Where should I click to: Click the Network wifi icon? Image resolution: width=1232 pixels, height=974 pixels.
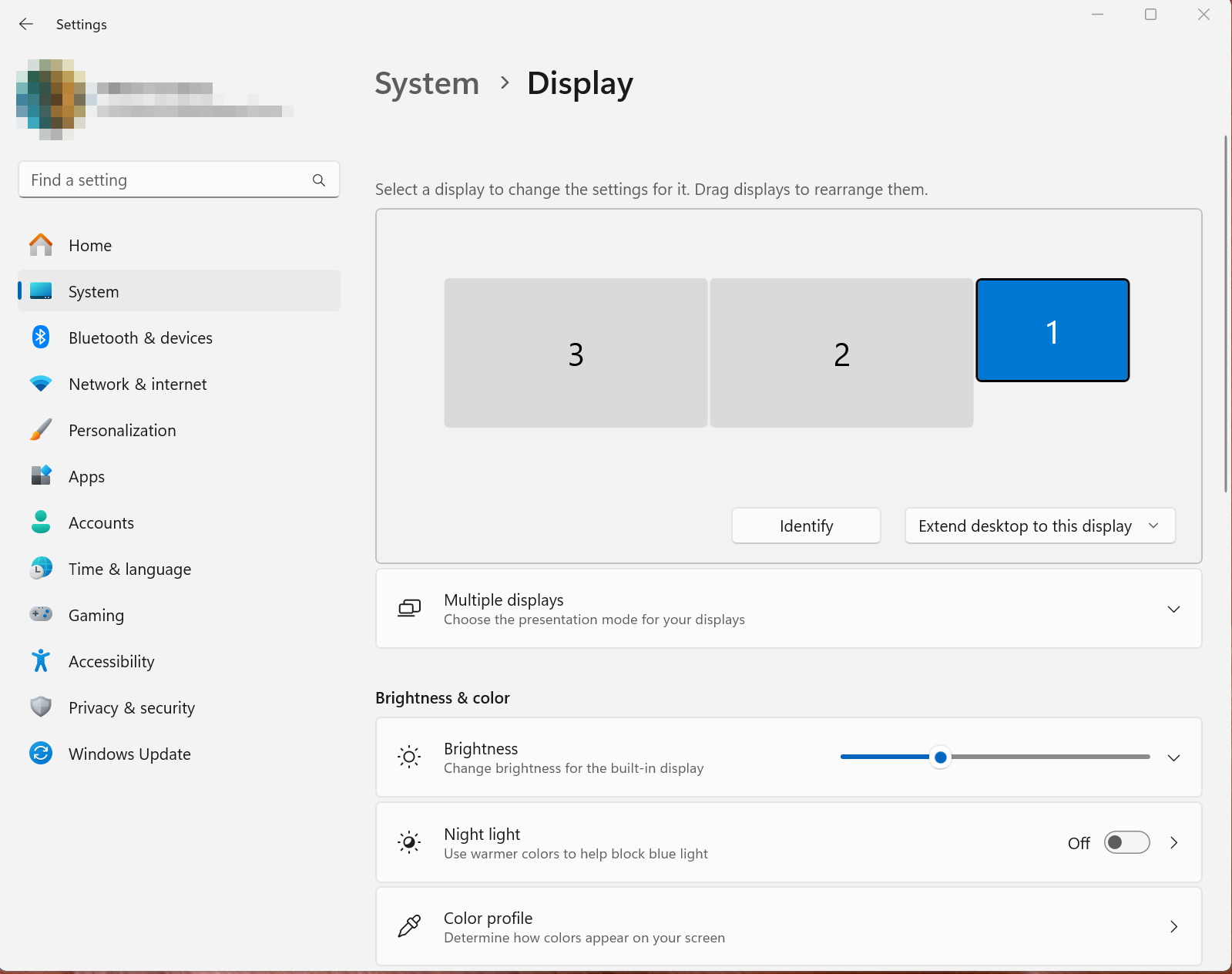tap(41, 384)
